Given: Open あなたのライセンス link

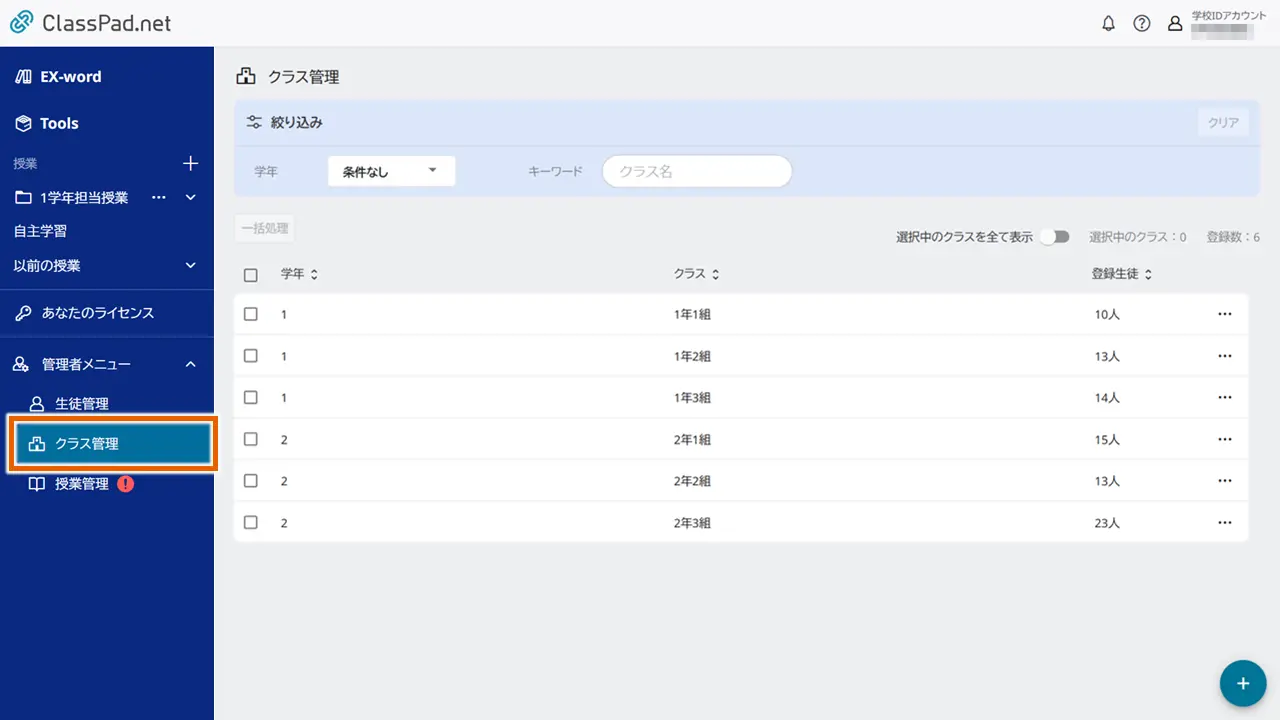Looking at the screenshot, I should 97,313.
